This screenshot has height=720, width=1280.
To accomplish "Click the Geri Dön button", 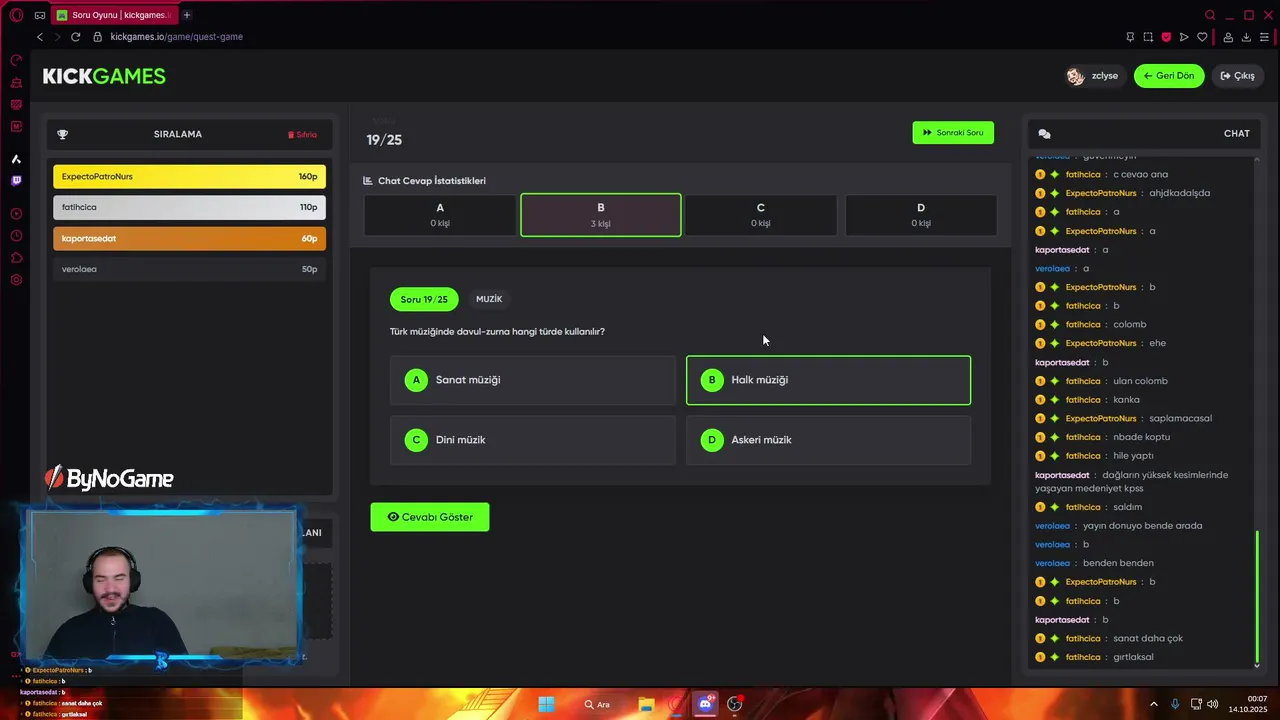I will click(1169, 76).
